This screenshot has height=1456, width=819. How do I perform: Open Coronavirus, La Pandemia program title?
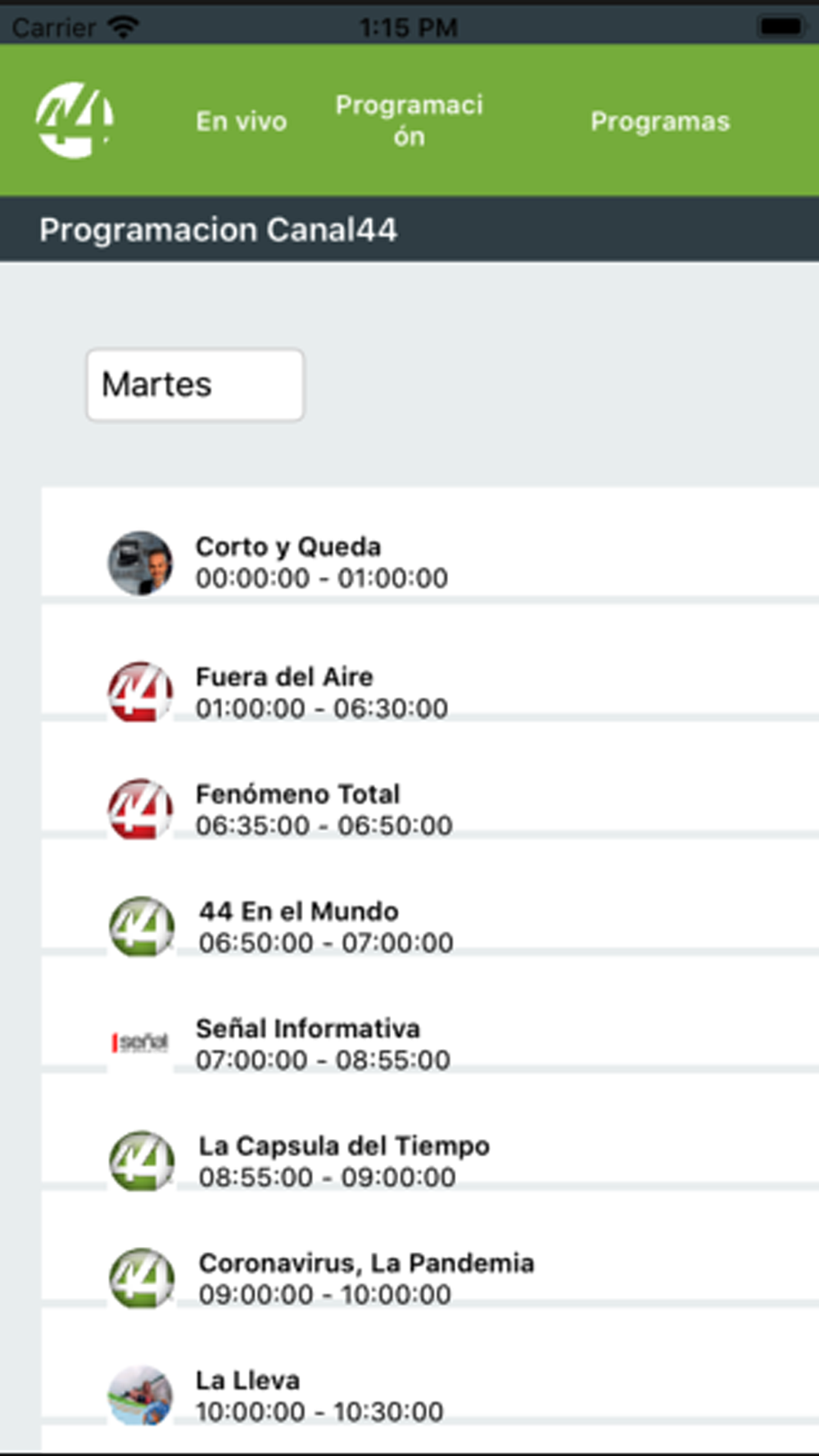(366, 1263)
